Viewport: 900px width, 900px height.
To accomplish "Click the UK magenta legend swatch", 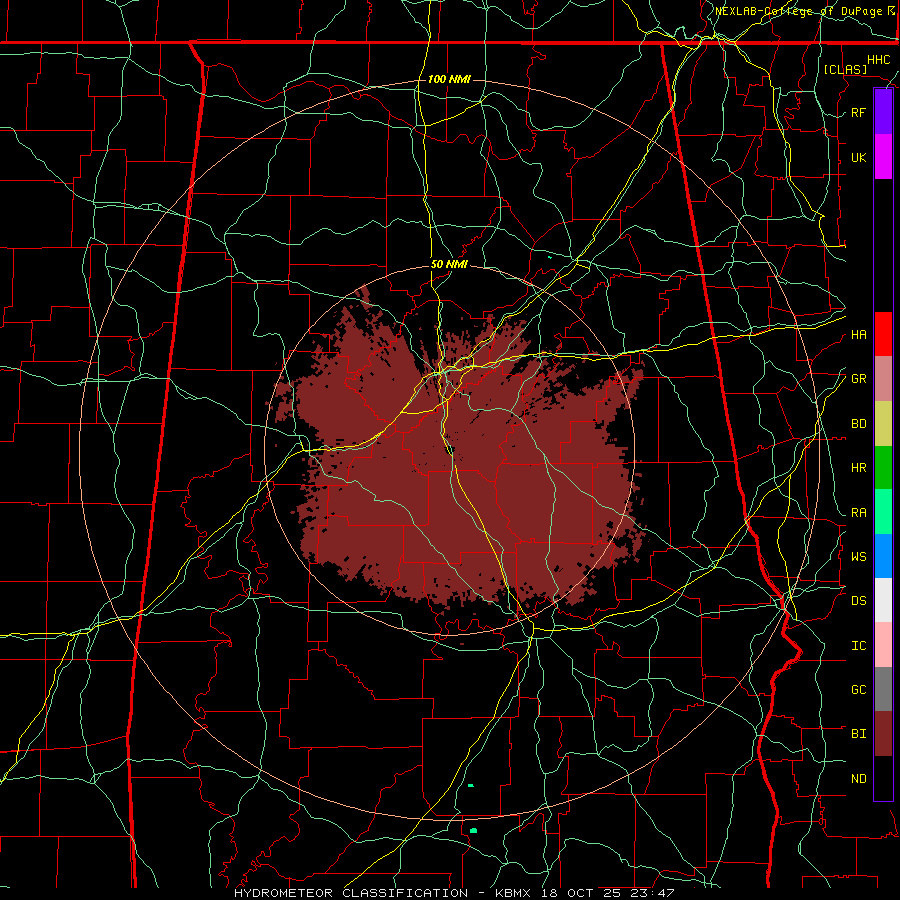I will (883, 157).
